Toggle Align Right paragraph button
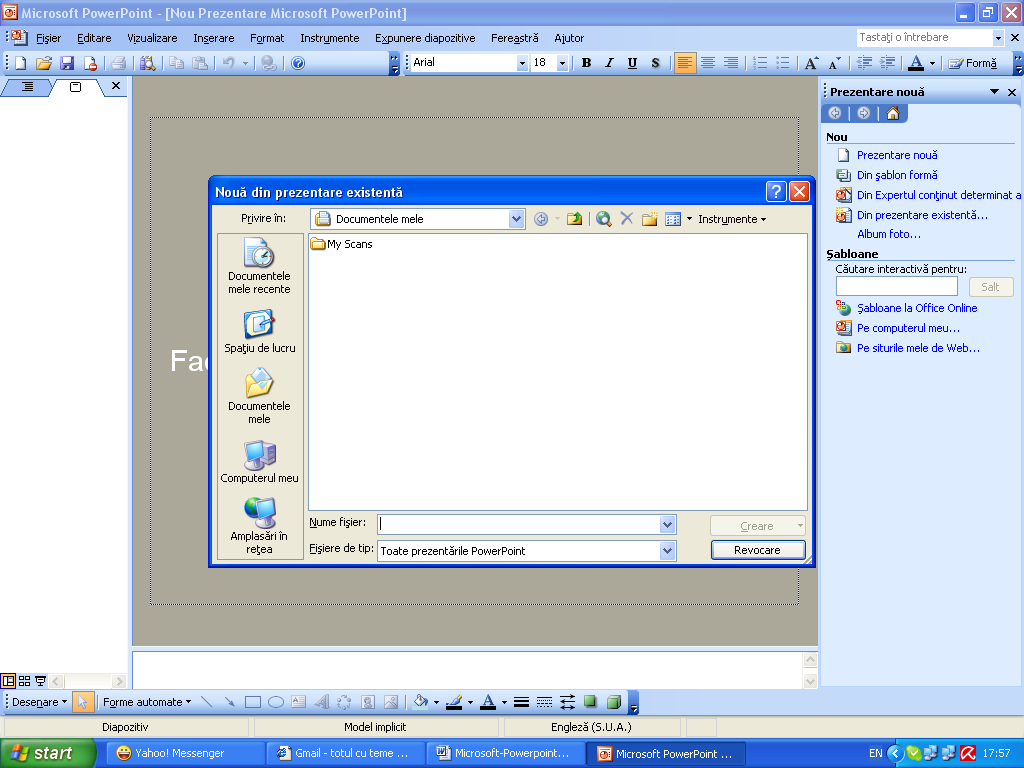This screenshot has height=768, width=1024. click(x=731, y=63)
